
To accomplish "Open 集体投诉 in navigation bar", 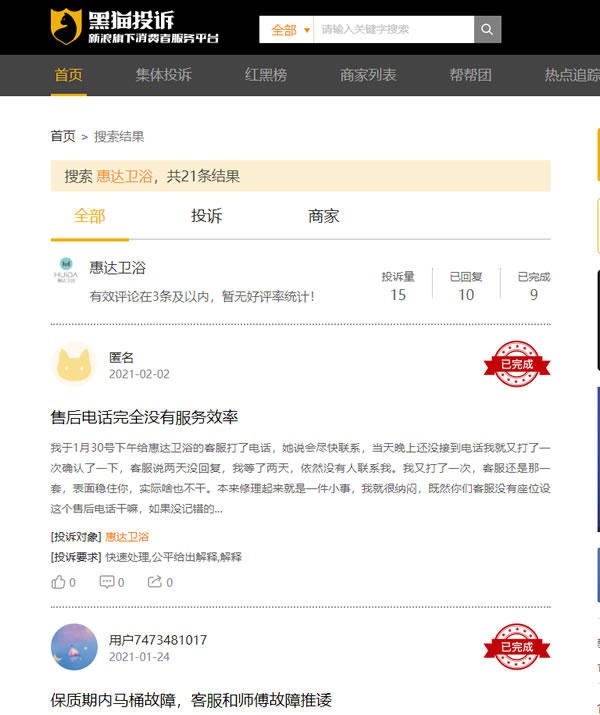I will pos(164,75).
